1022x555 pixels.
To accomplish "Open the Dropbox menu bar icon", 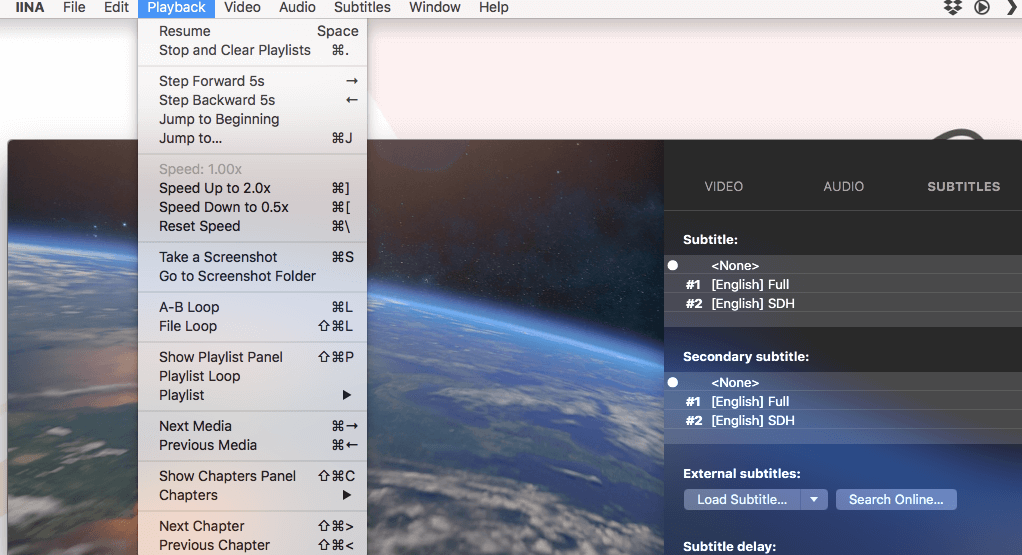I will (953, 7).
